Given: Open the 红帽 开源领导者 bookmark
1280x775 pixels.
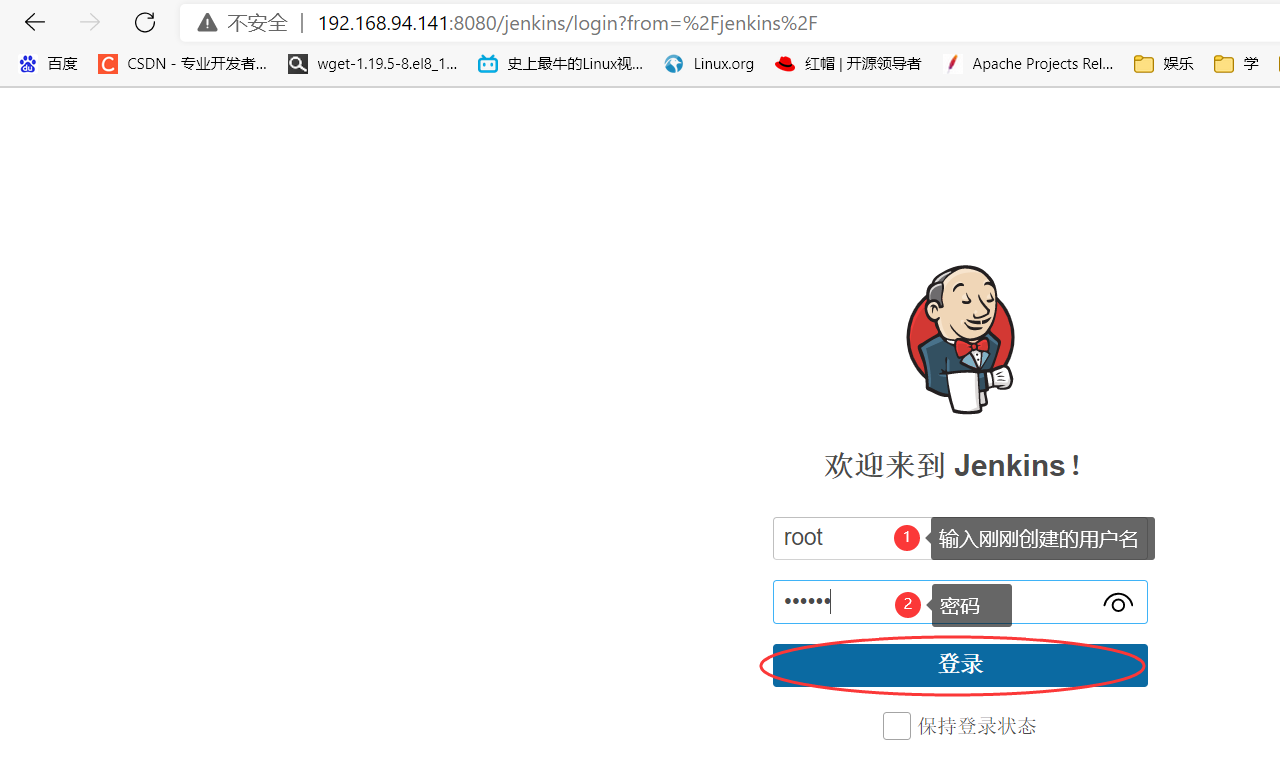Looking at the screenshot, I should (x=848, y=64).
